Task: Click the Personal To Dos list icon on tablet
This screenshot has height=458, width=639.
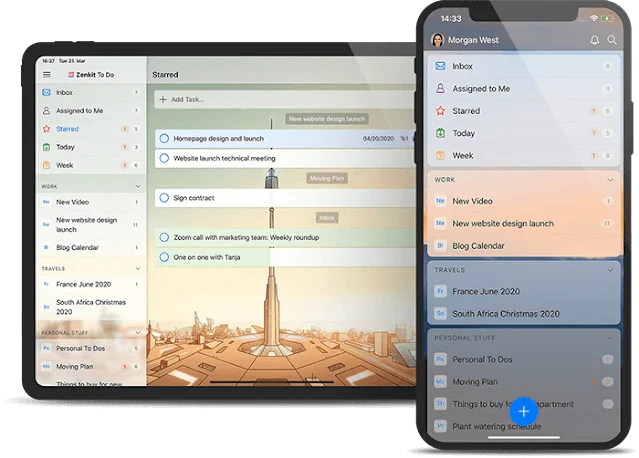Action: pyautogui.click(x=46, y=348)
